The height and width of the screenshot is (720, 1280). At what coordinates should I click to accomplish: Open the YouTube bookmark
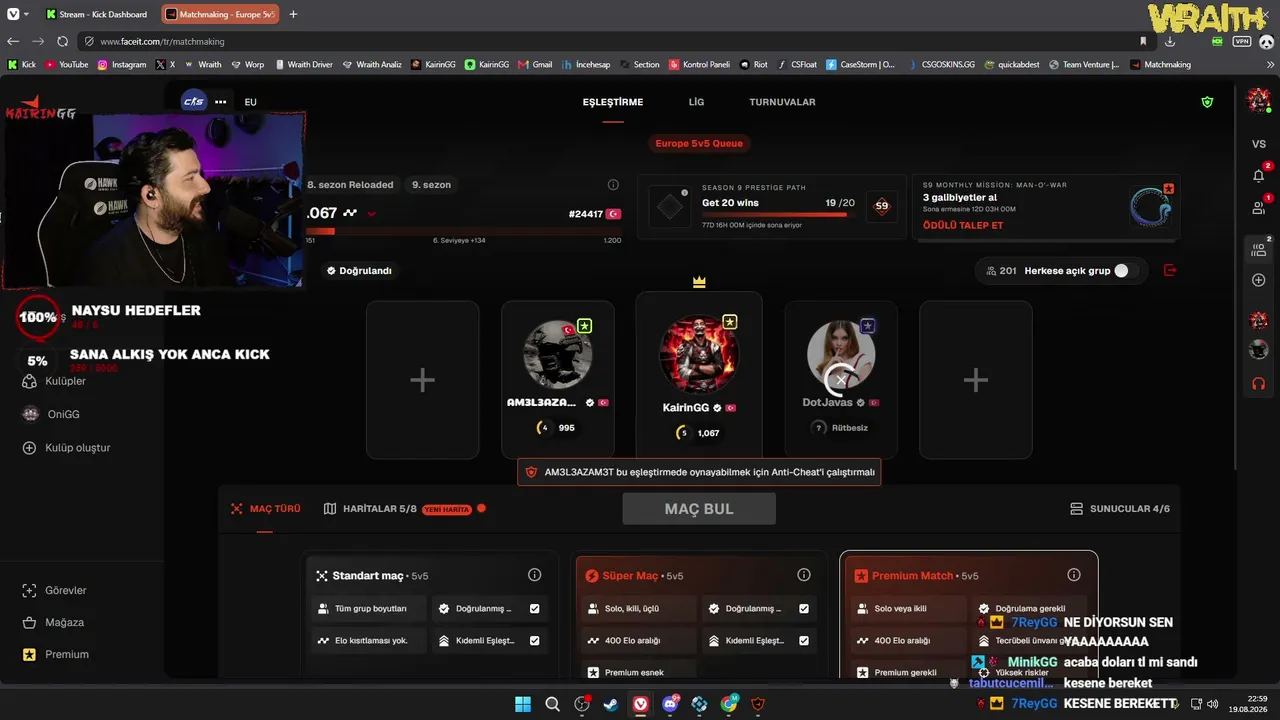tap(66, 64)
